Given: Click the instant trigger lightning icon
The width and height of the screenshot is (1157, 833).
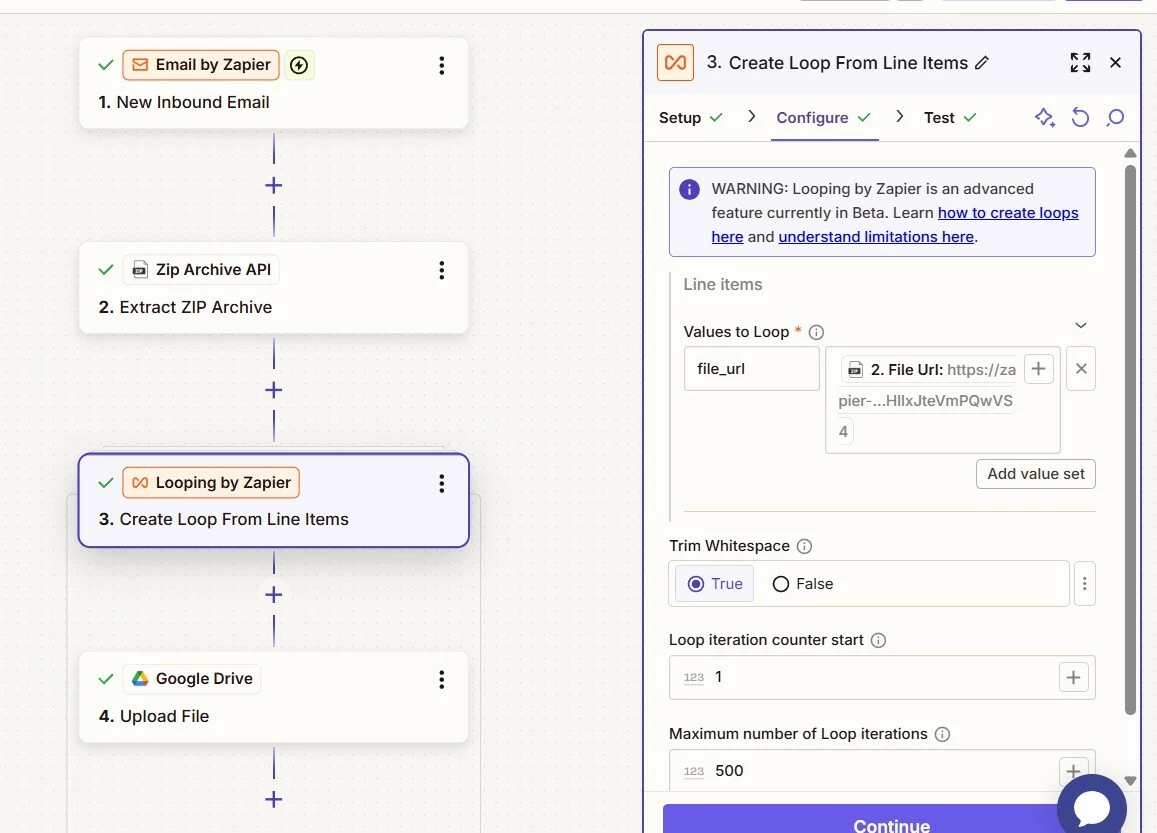Looking at the screenshot, I should click(x=299, y=65).
